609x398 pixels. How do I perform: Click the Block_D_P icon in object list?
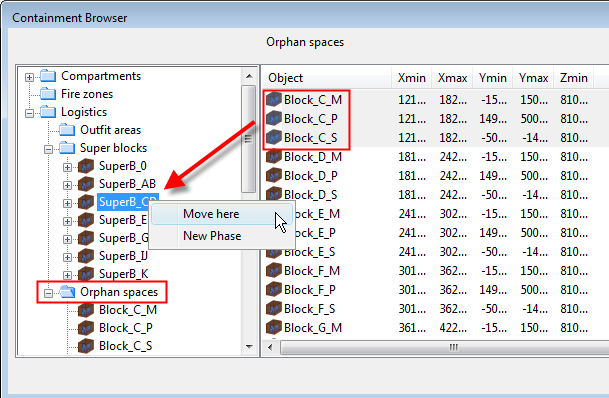(274, 176)
